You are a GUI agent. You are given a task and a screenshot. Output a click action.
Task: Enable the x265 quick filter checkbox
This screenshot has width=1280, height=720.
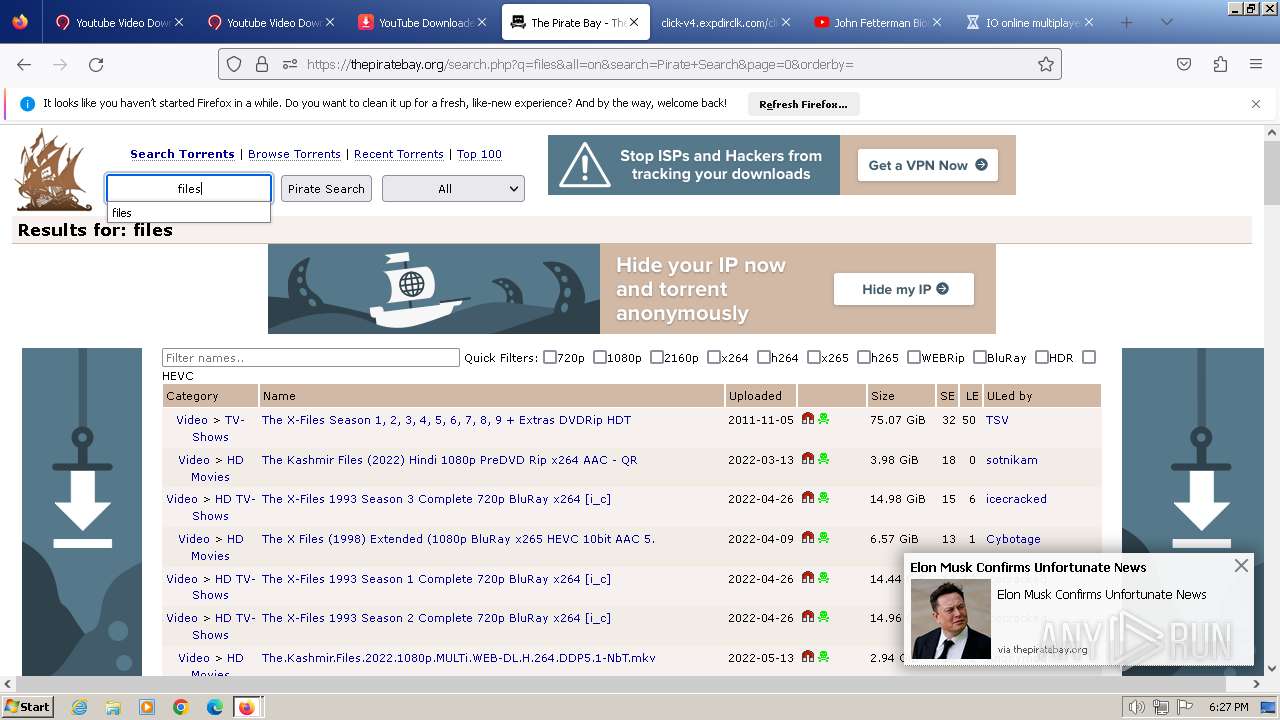(x=813, y=357)
